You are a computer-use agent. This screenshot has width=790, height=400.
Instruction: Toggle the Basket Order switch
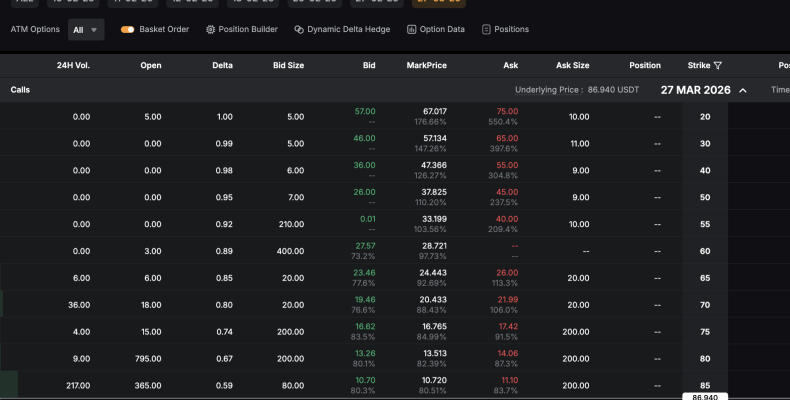click(127, 30)
